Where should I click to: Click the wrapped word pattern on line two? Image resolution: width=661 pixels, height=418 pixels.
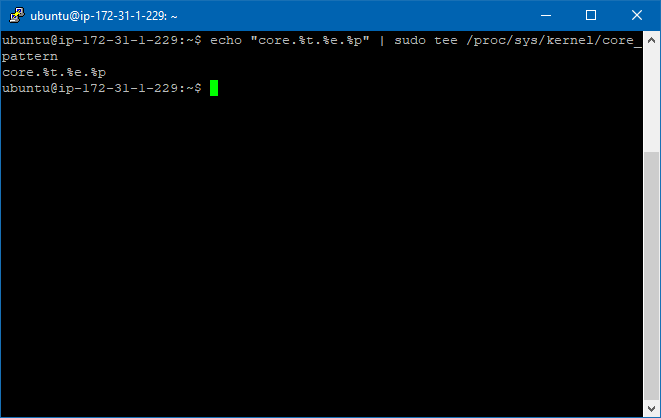point(30,56)
